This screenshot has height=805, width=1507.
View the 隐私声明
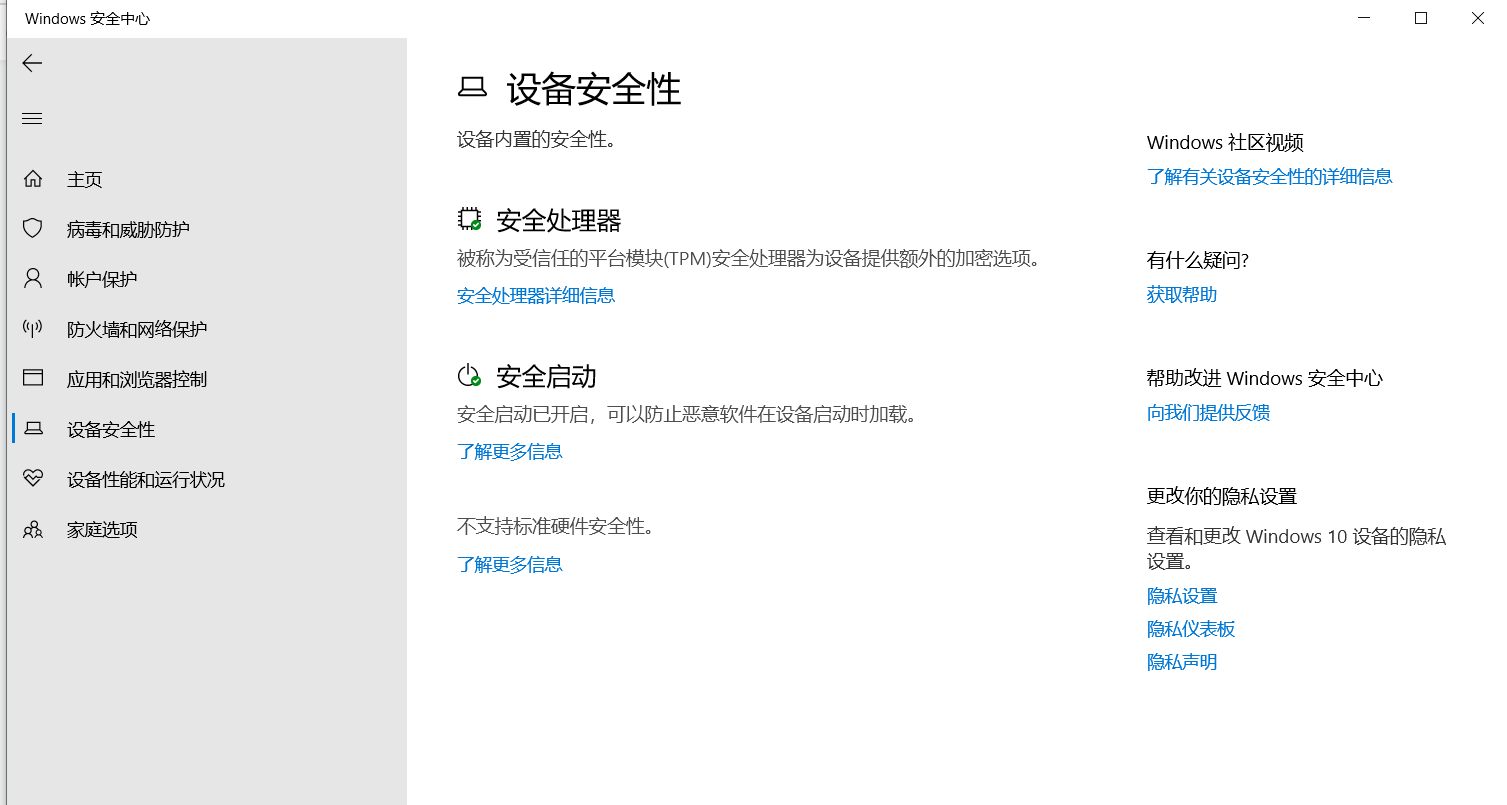[x=1181, y=661]
